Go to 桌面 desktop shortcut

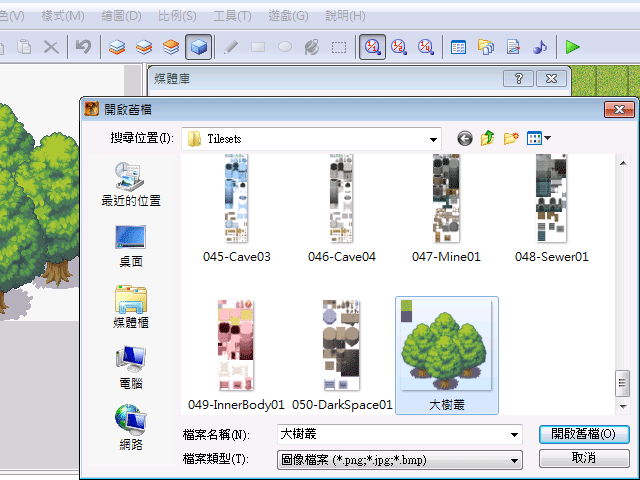[x=131, y=246]
